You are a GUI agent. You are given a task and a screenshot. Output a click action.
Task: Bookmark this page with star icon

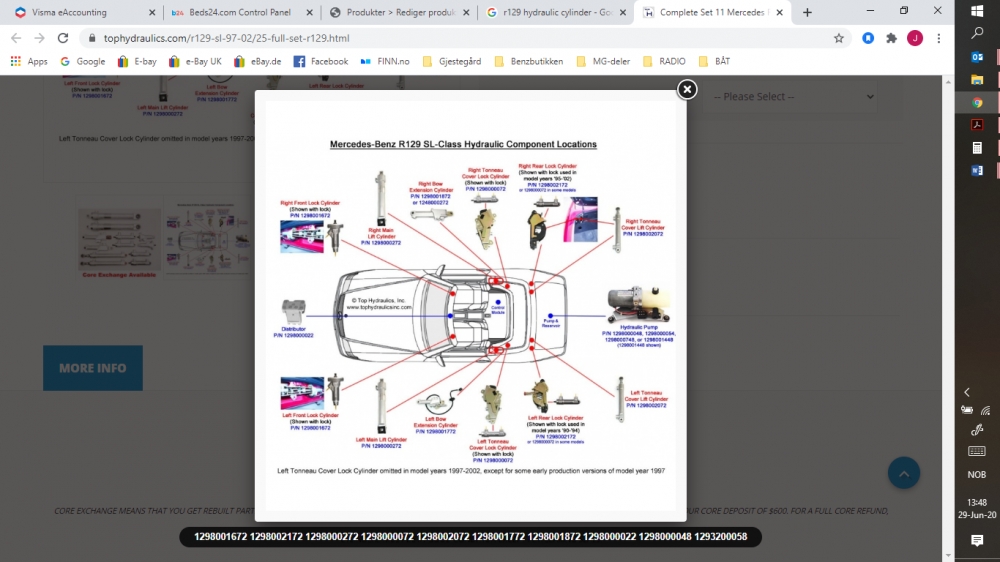click(839, 38)
